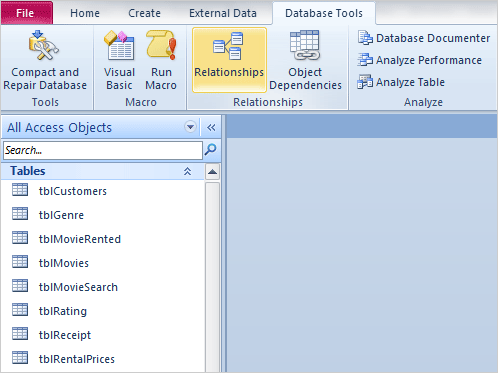Viewport: 498px width, 373px height.
Task: Select the Database Tools tab
Action: coord(324,13)
